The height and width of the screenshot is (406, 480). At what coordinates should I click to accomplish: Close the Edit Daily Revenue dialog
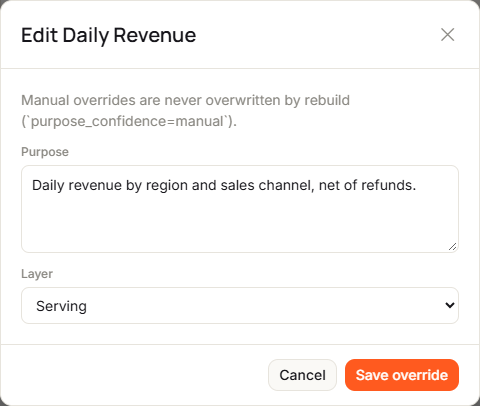[x=447, y=35]
